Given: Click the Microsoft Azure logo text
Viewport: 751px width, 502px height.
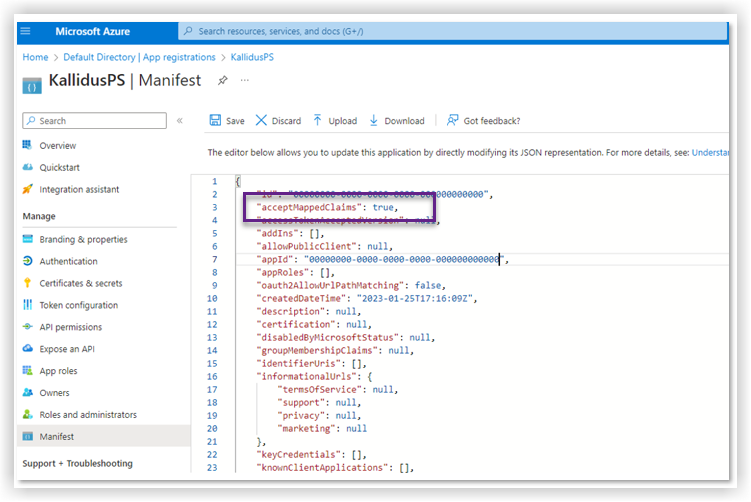Looking at the screenshot, I should (92, 32).
